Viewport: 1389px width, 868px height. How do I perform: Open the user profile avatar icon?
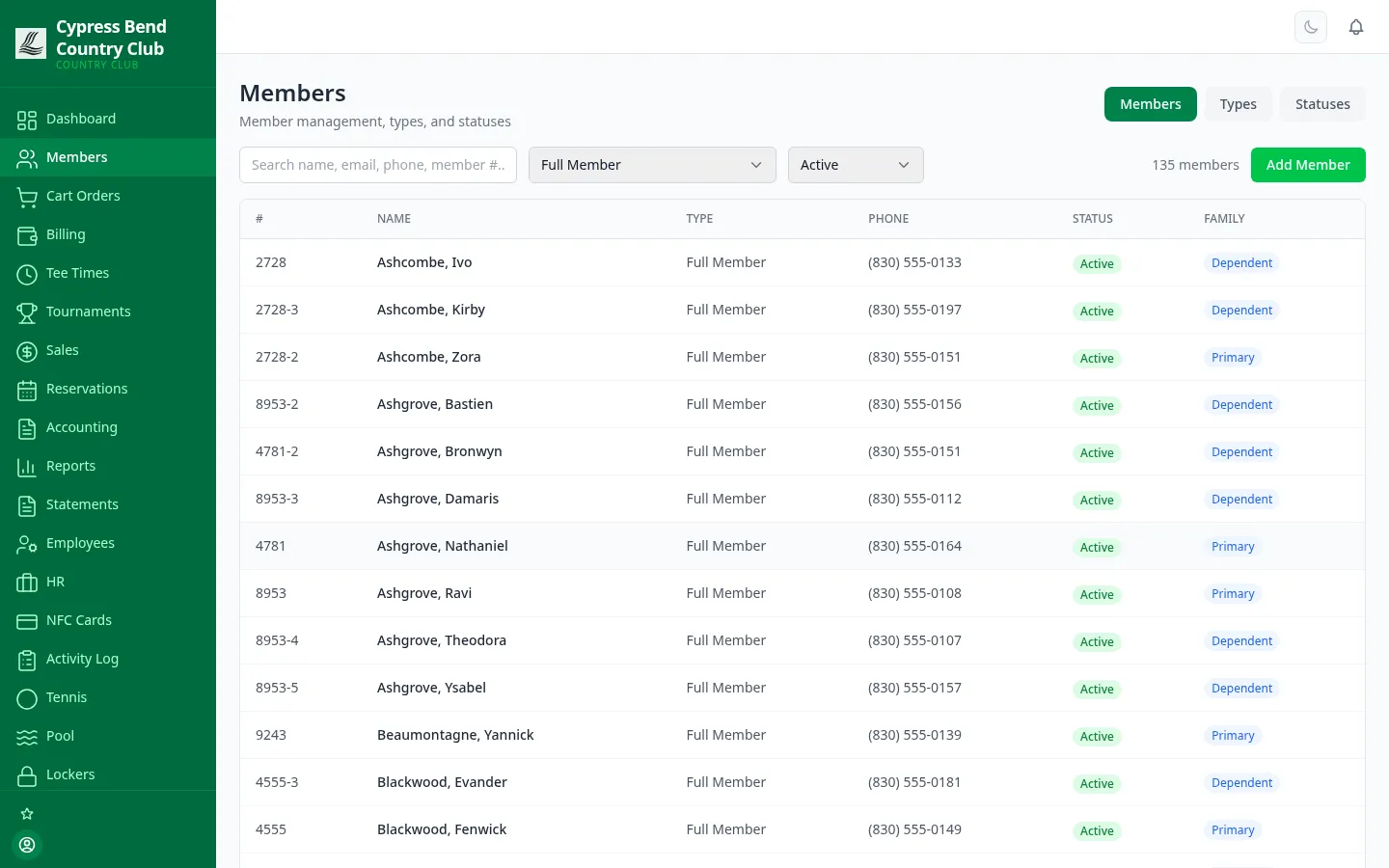[x=27, y=845]
